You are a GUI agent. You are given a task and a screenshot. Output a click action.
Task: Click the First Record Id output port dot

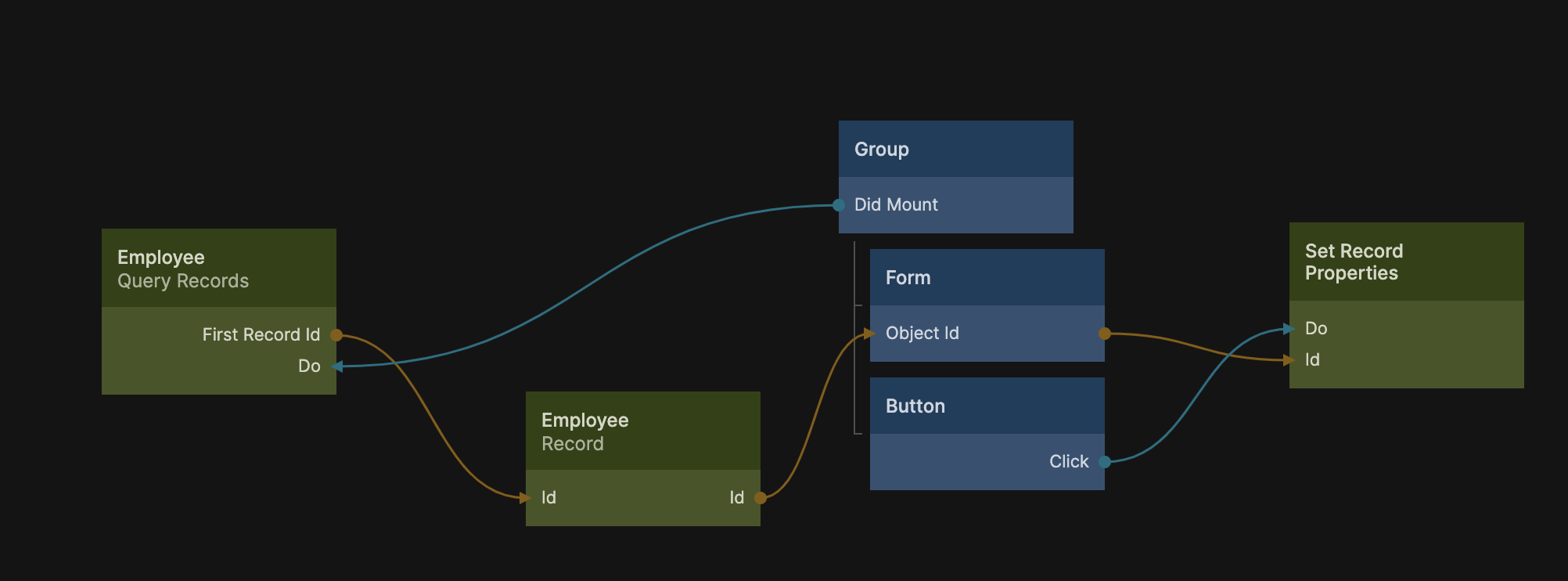[336, 335]
